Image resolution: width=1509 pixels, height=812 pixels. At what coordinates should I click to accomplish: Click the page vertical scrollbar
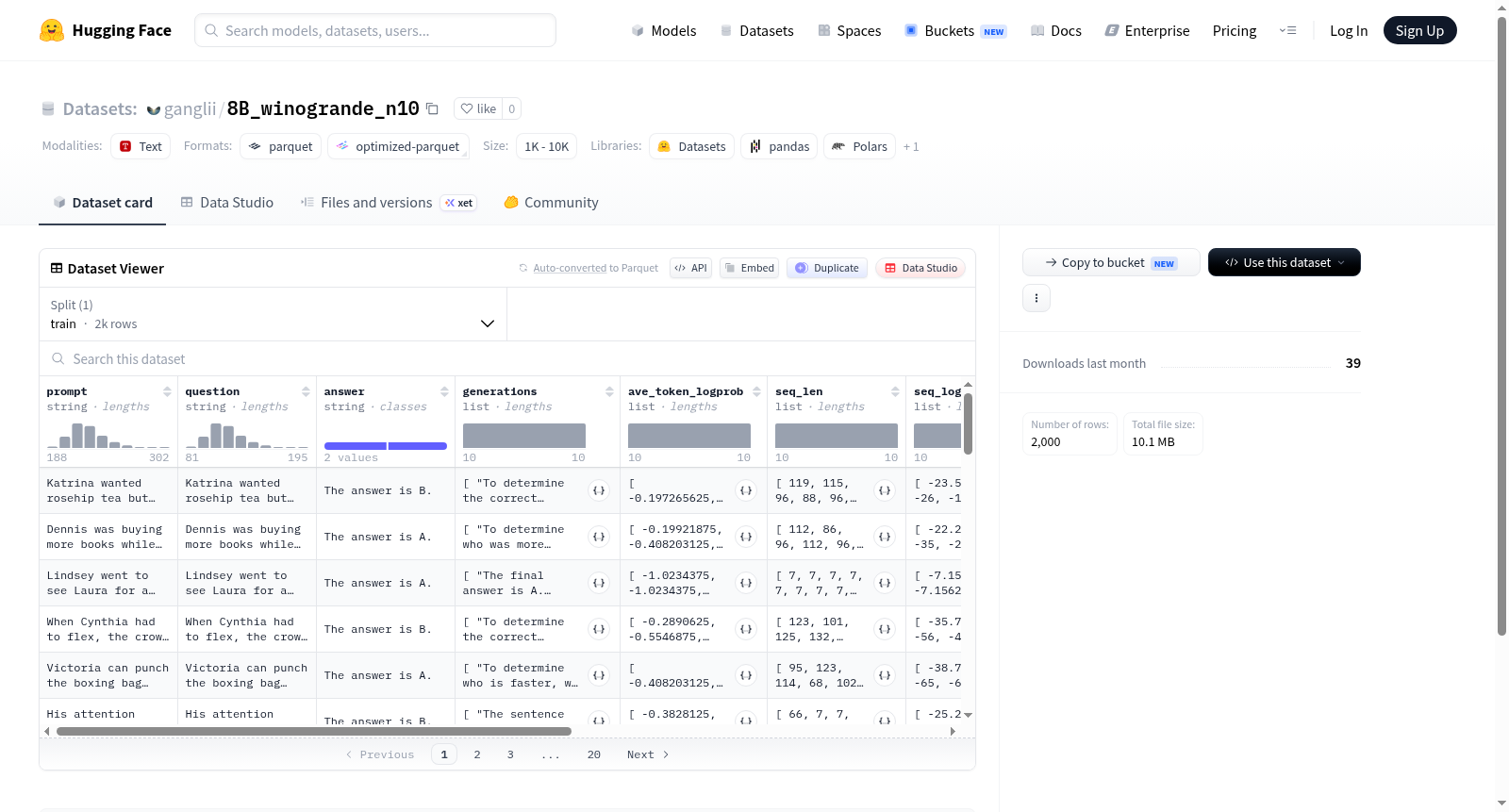pos(1501,325)
